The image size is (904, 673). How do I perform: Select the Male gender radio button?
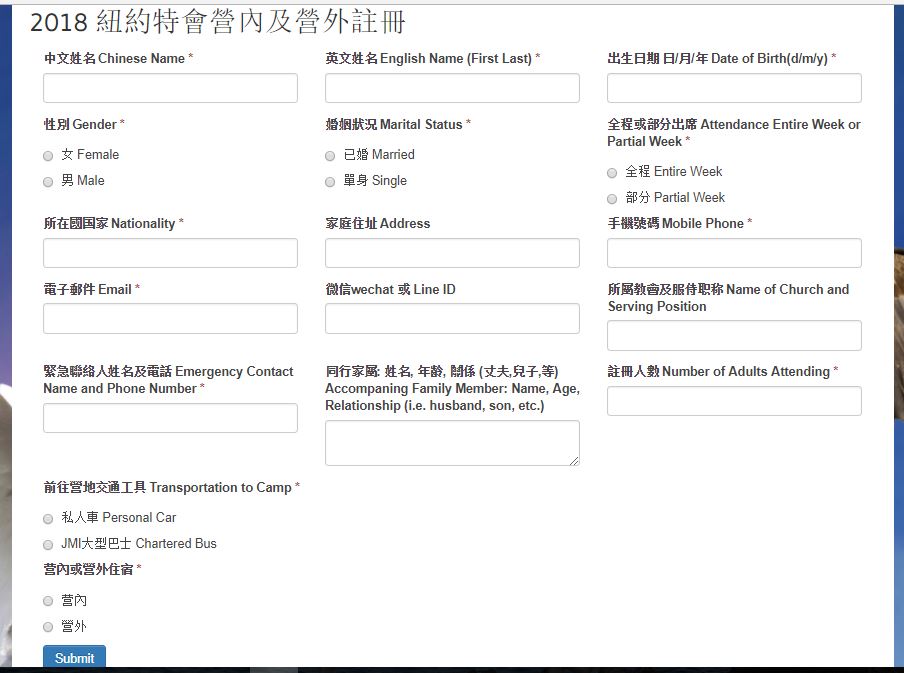(x=48, y=182)
